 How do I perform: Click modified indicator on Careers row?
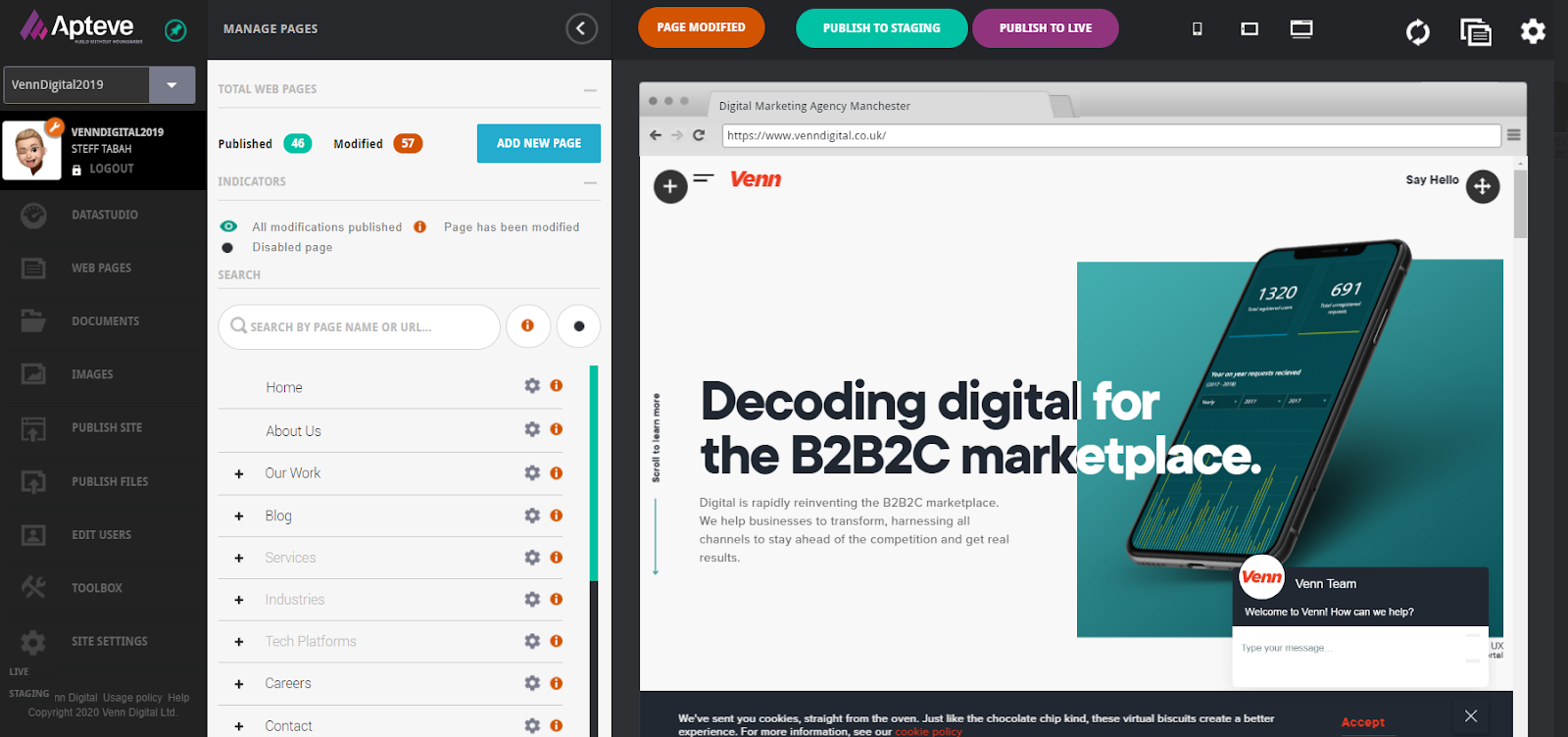(556, 682)
